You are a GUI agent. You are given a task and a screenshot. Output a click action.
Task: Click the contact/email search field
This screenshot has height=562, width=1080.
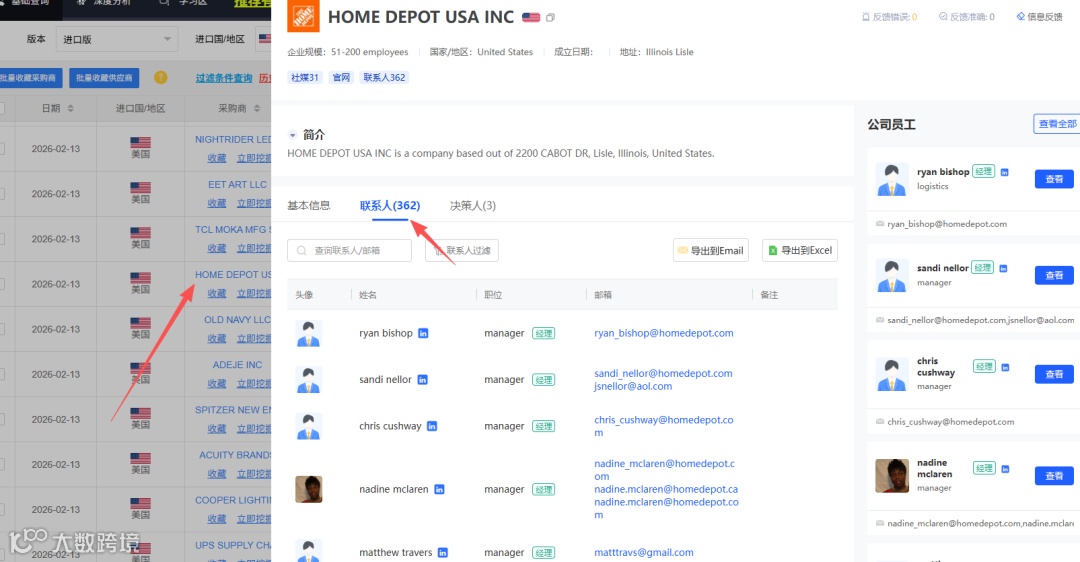coord(349,251)
